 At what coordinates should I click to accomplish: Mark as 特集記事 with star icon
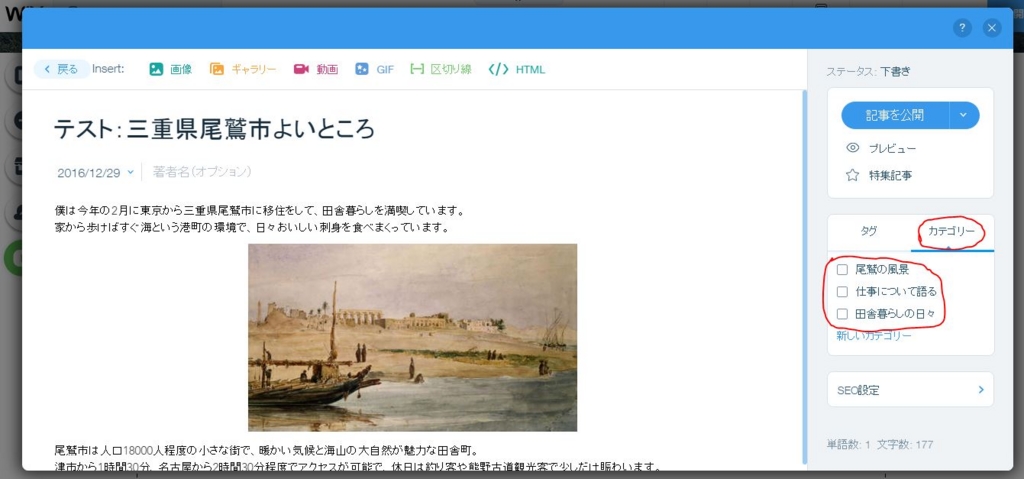coord(852,174)
